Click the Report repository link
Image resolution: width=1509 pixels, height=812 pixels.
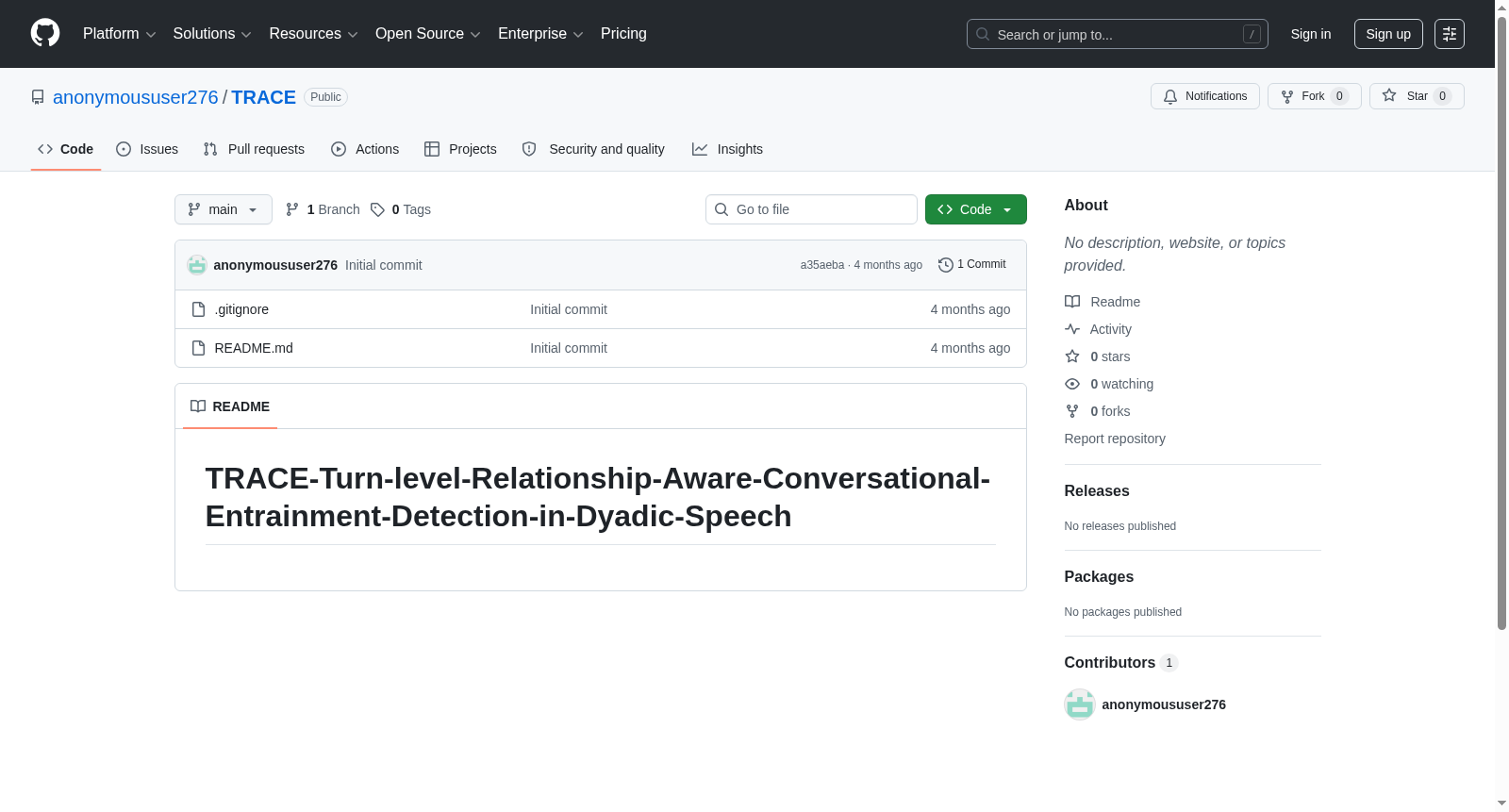(1115, 439)
